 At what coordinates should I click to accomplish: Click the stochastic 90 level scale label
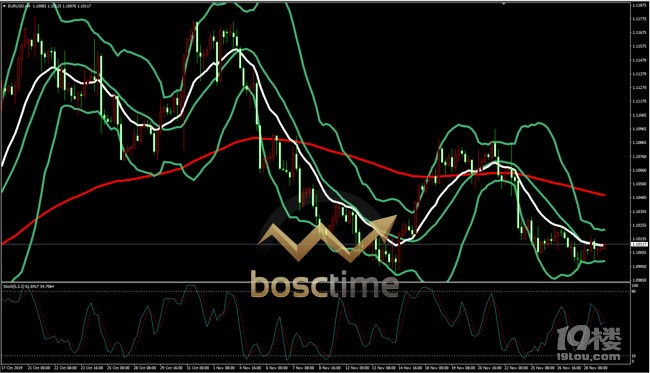tap(634, 291)
